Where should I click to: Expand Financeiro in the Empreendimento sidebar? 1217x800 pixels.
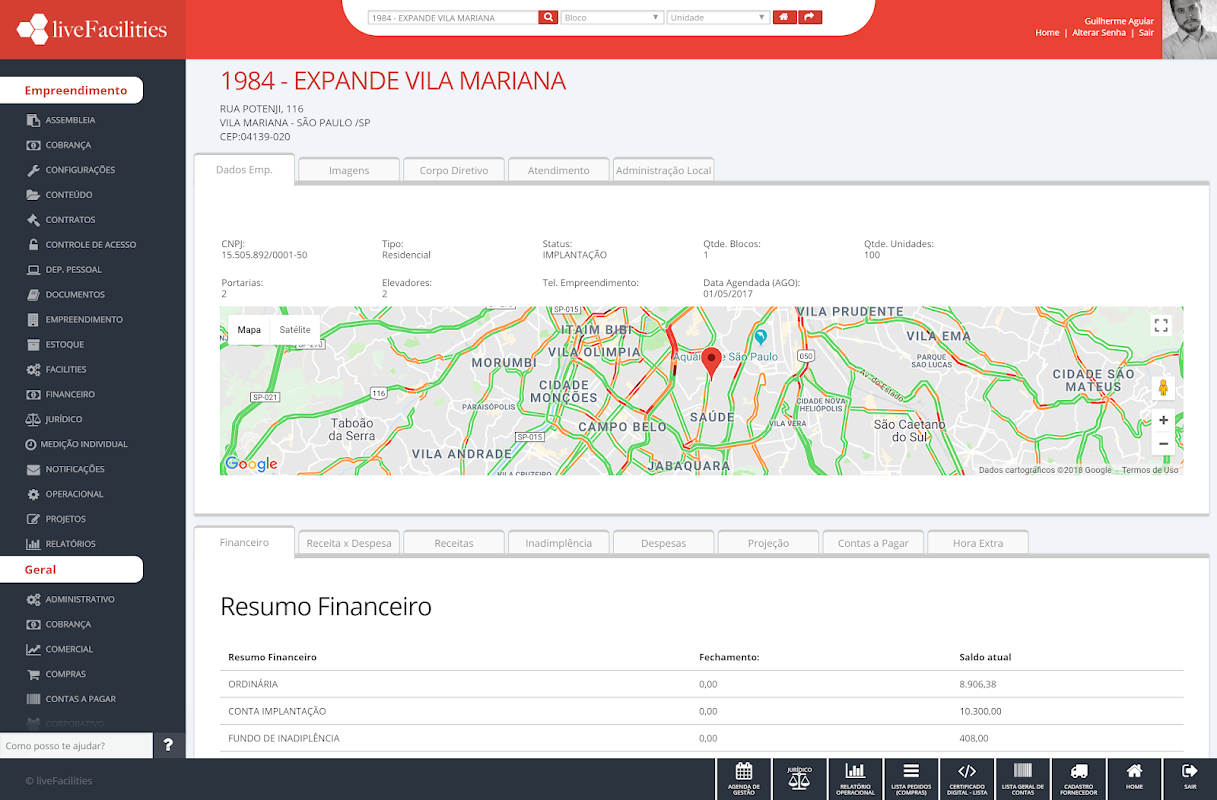coord(70,394)
